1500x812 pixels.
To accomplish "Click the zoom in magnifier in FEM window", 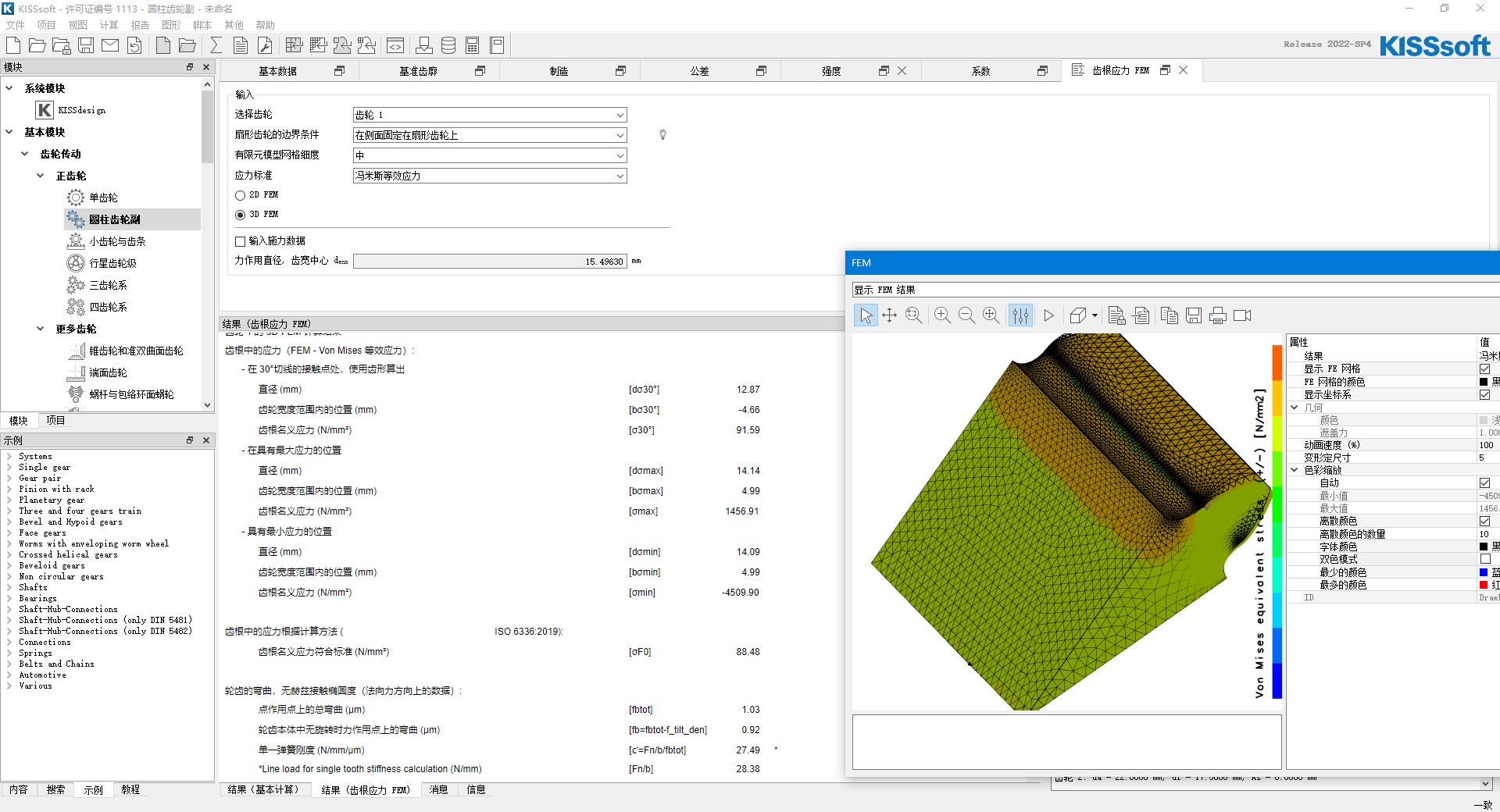I will [942, 315].
